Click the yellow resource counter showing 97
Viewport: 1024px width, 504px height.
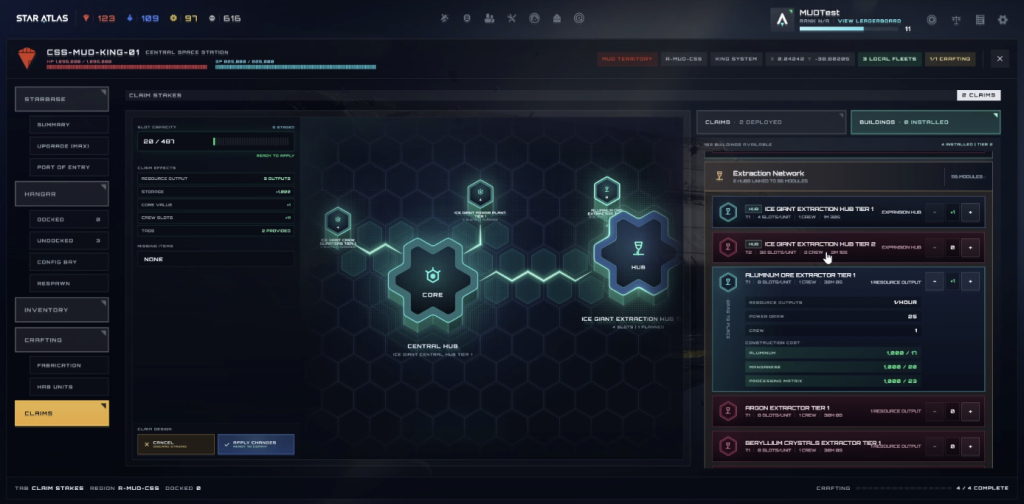[x=184, y=18]
